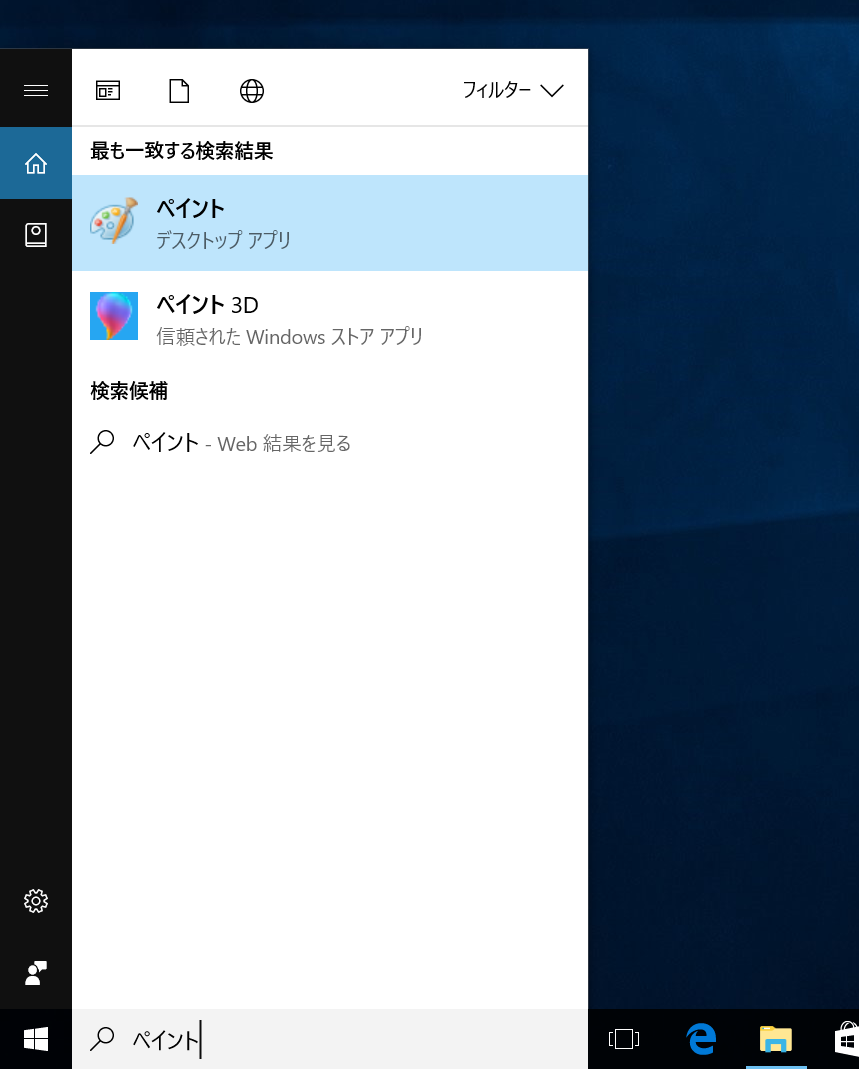The image size is (859, 1069).
Task: Expand the hamburger menu at top left
Action: coord(35,90)
